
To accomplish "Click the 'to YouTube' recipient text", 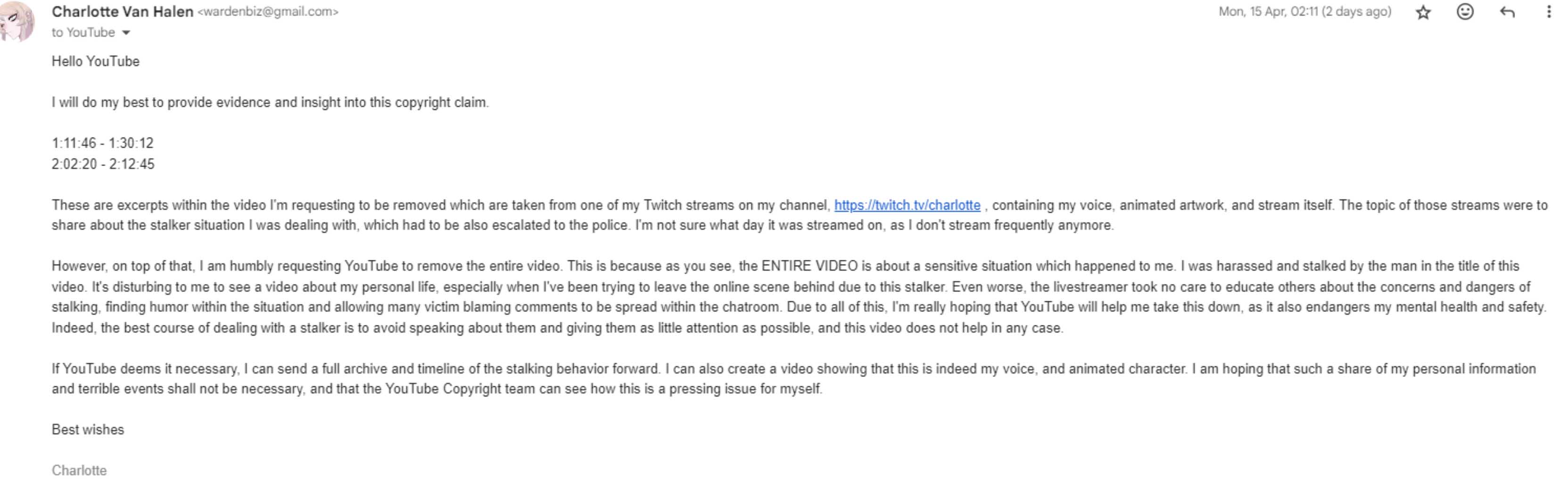I will (83, 33).
